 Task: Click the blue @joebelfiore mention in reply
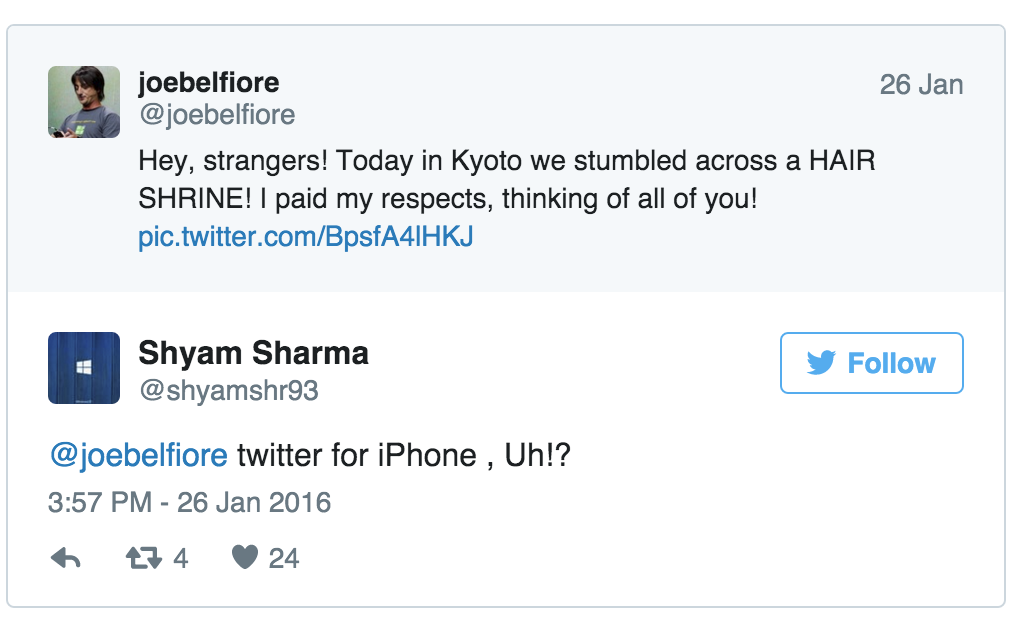(x=138, y=456)
